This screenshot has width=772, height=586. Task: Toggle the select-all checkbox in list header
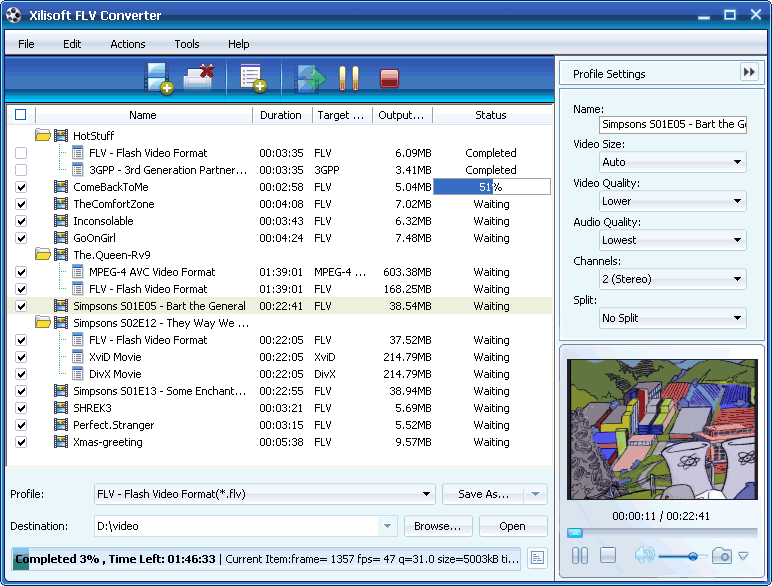point(21,115)
